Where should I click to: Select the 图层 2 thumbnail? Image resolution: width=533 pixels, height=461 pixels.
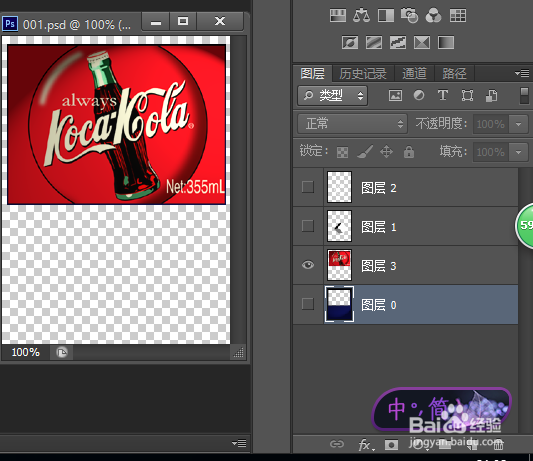(339, 187)
